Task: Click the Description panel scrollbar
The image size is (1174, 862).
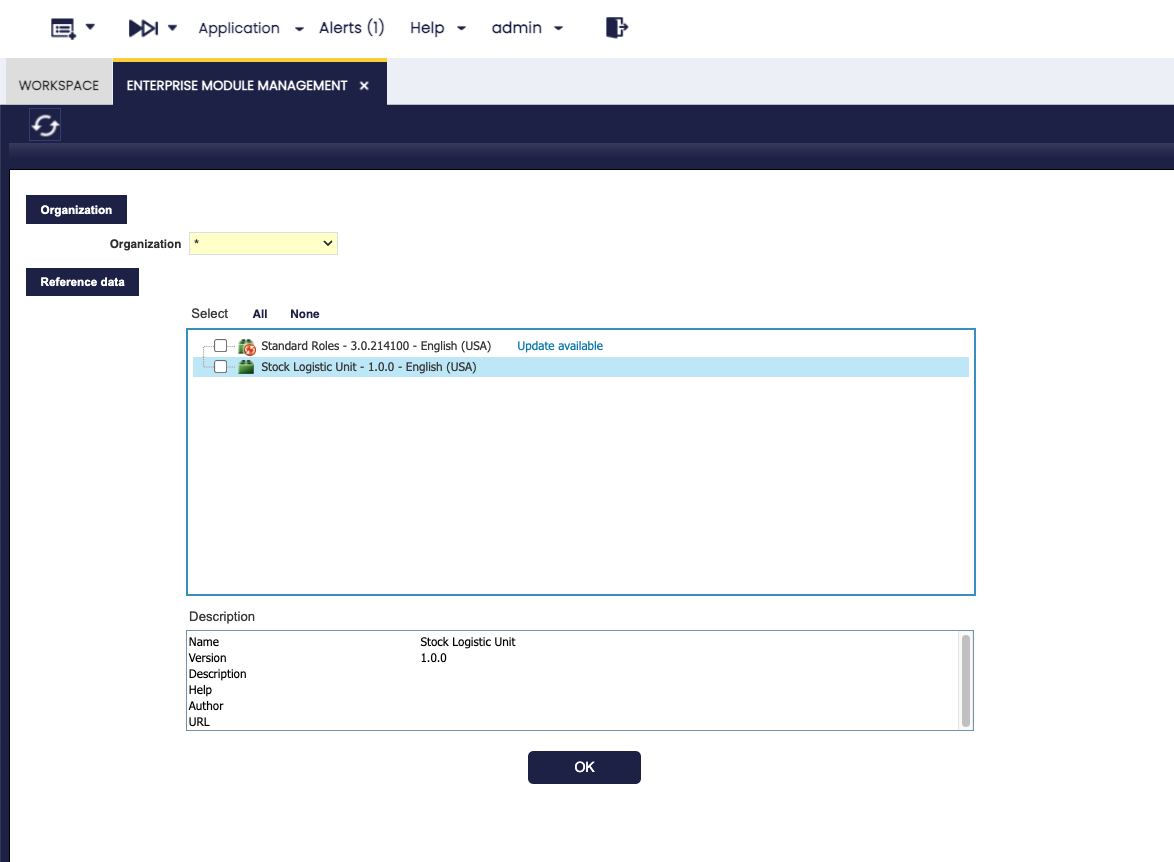Action: point(965,680)
